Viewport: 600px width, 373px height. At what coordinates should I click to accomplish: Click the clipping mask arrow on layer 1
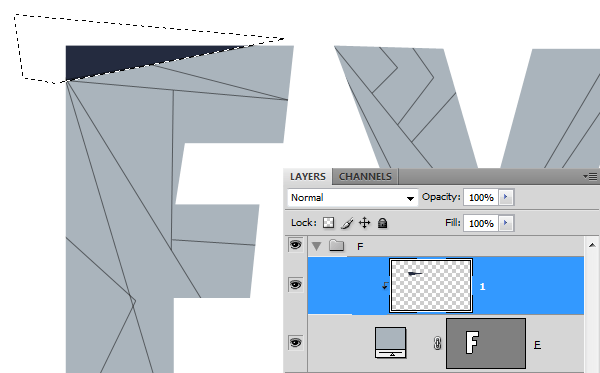pyautogui.click(x=385, y=285)
